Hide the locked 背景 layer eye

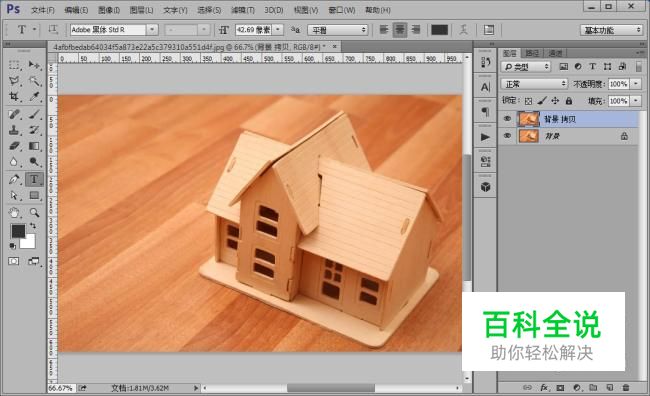point(507,136)
